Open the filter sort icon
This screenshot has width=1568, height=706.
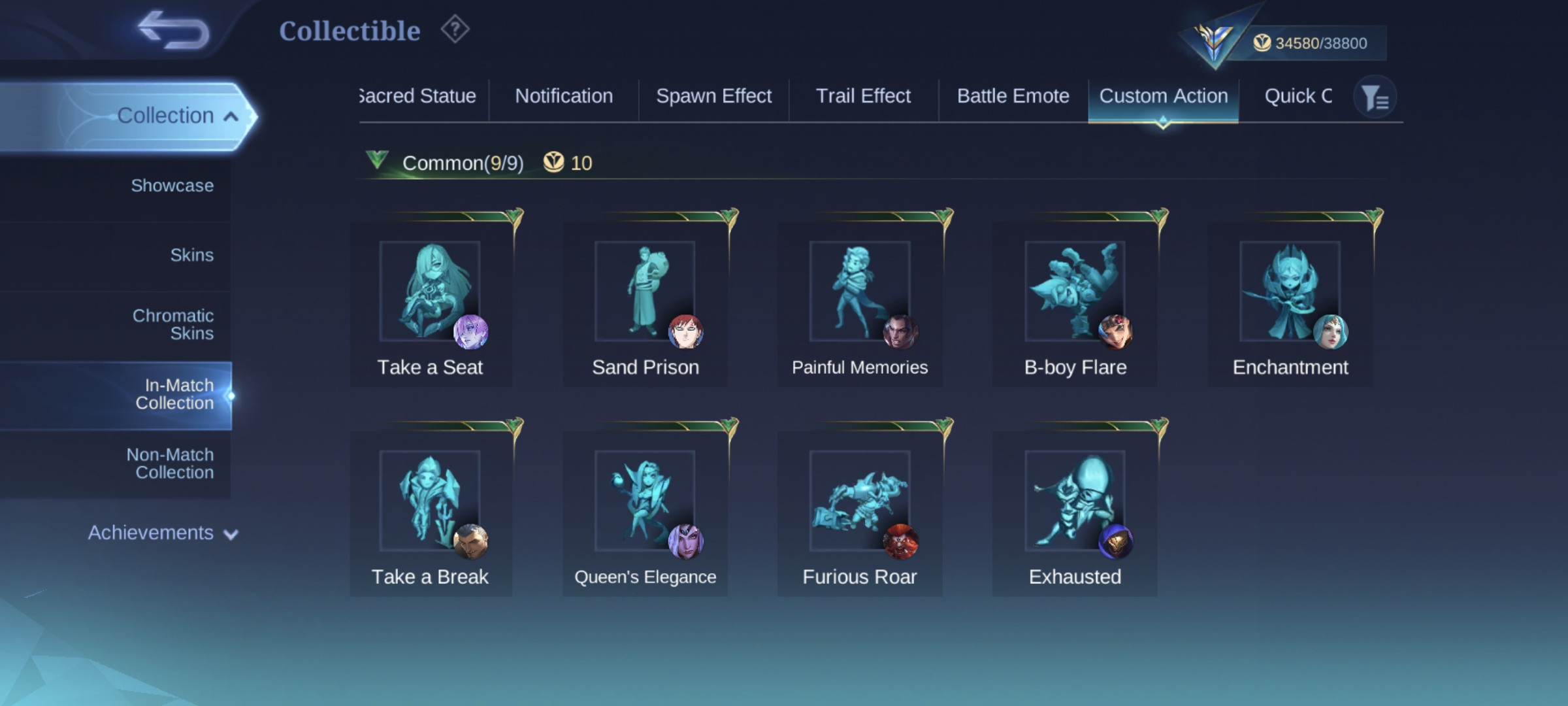(x=1375, y=97)
